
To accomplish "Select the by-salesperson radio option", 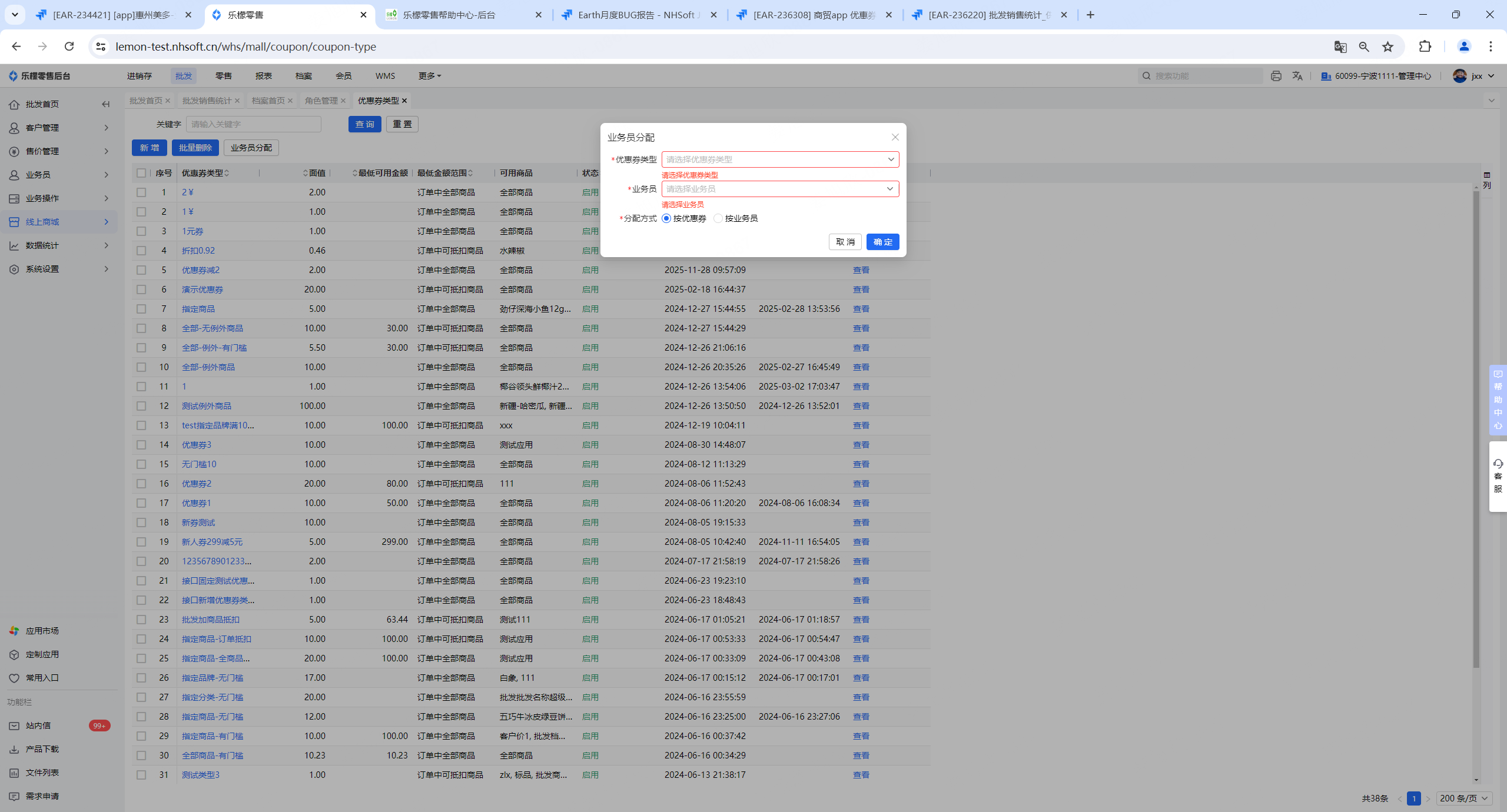I will coord(718,218).
